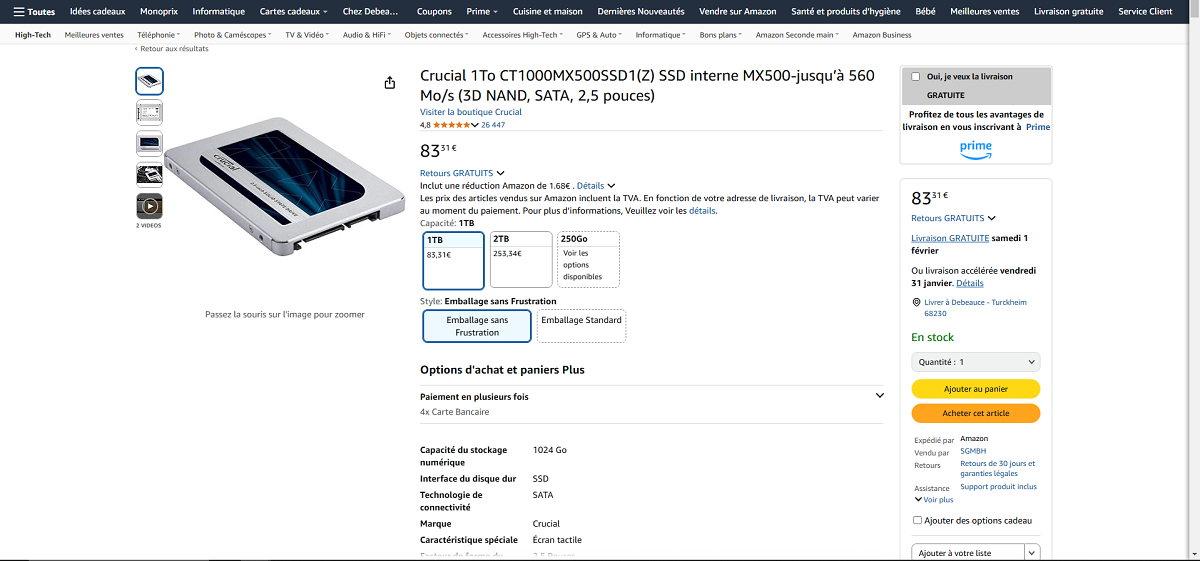Open the Ajouter à votre liste dropdown arrow
Viewport: 1200px width, 561px height.
pyautogui.click(x=1032, y=552)
